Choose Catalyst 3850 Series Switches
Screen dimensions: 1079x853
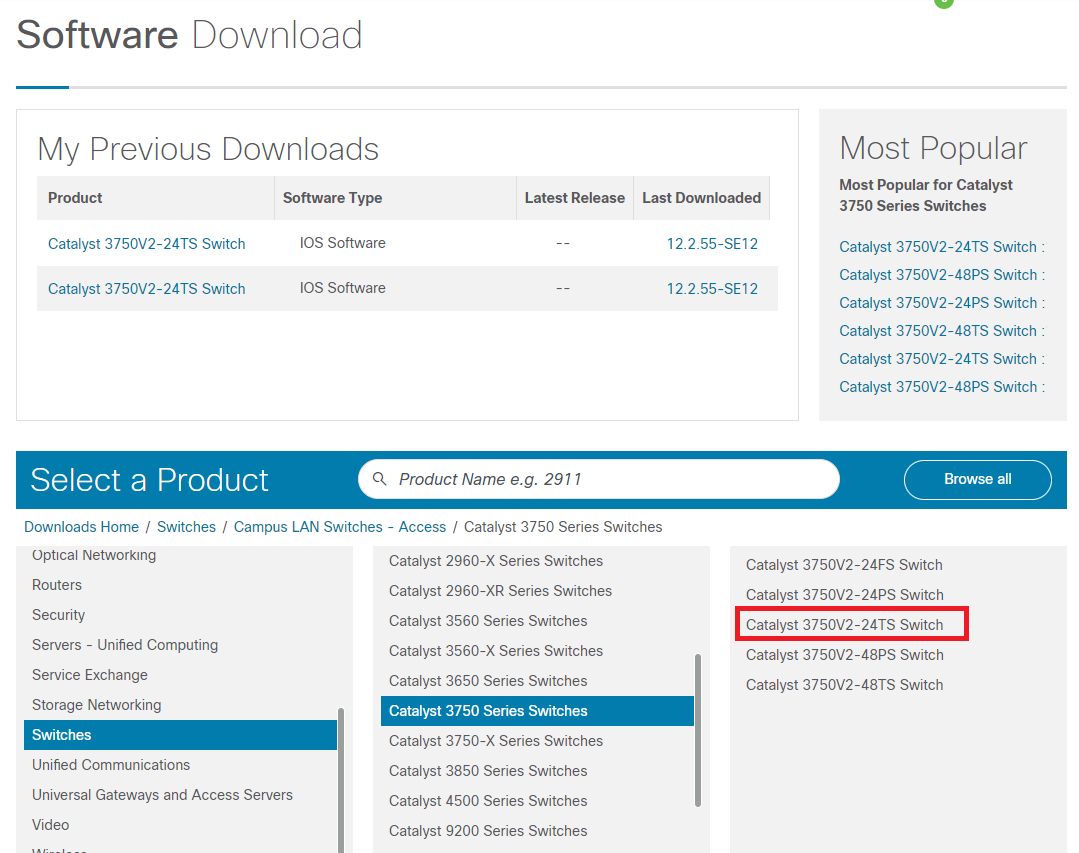coord(488,771)
